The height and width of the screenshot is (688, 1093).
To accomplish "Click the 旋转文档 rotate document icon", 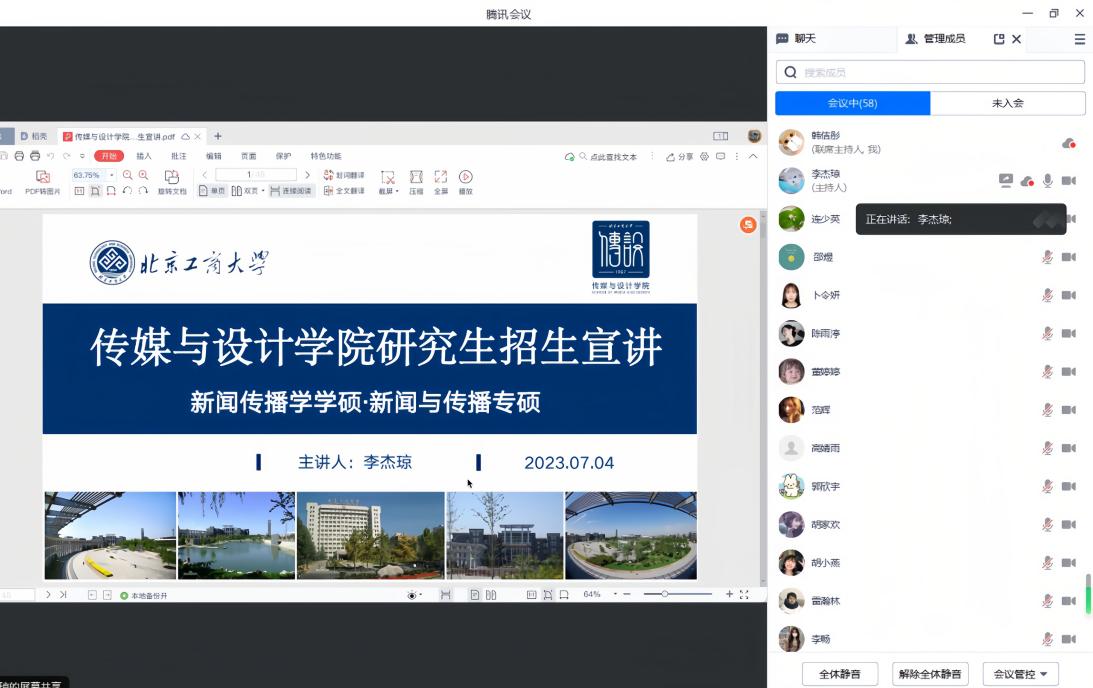I will [172, 177].
